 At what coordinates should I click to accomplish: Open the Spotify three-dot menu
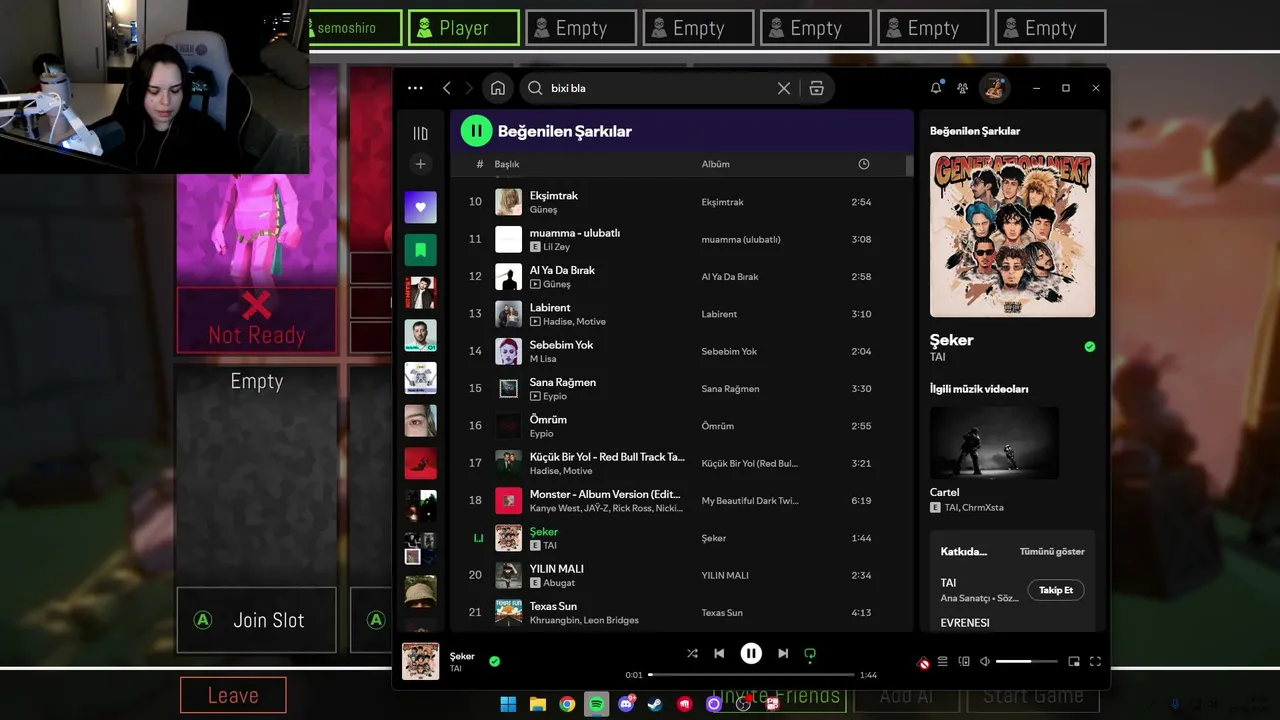pos(416,88)
